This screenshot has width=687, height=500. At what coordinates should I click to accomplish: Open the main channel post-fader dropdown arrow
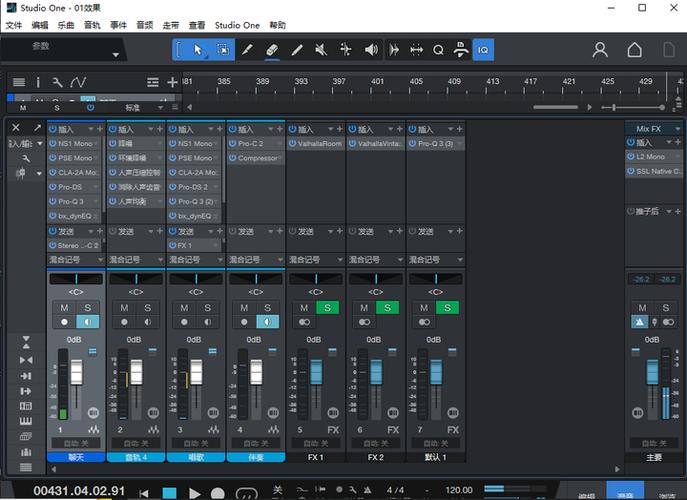pyautogui.click(x=669, y=211)
